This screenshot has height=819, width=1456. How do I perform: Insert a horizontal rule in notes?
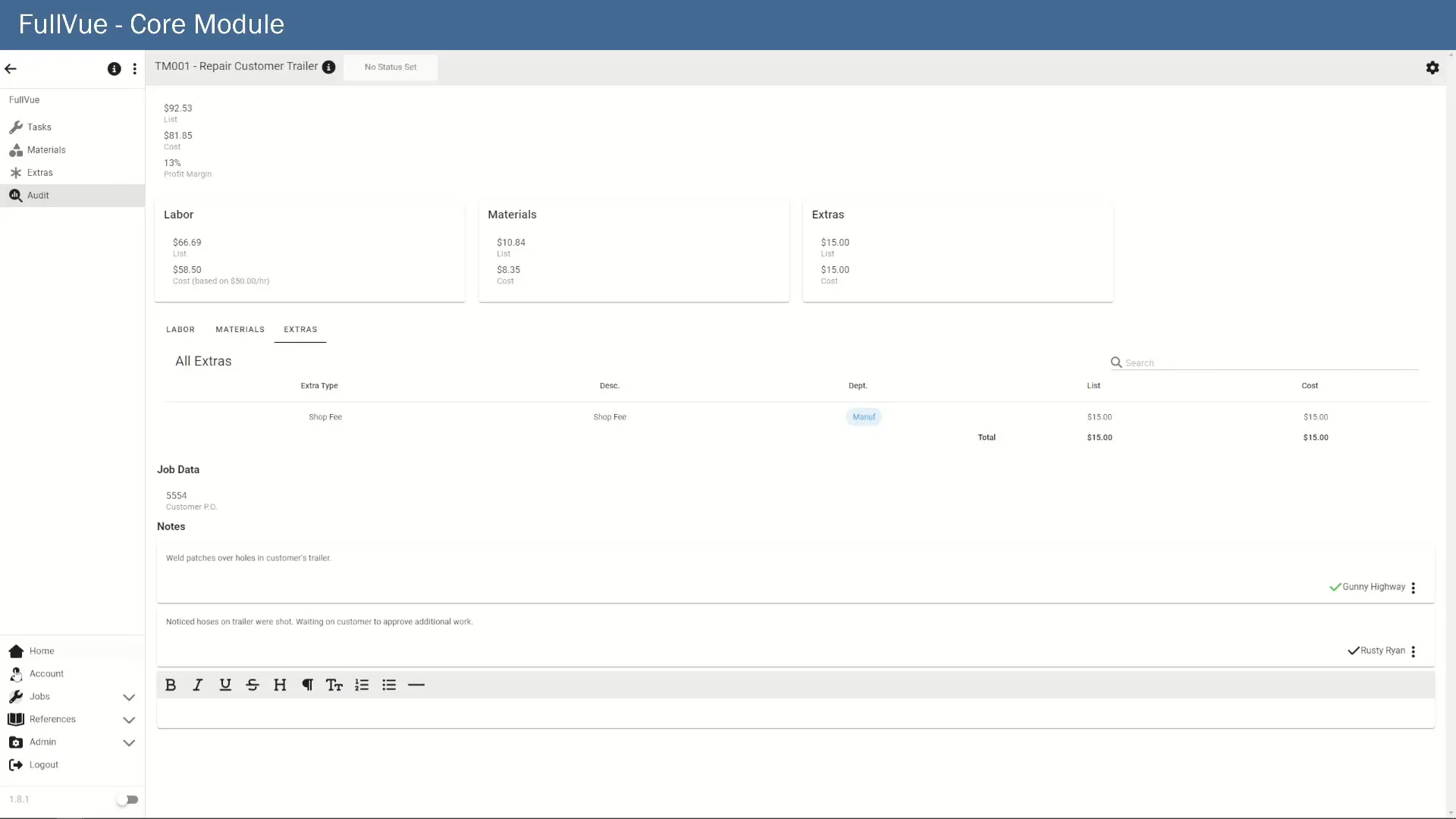[416, 685]
